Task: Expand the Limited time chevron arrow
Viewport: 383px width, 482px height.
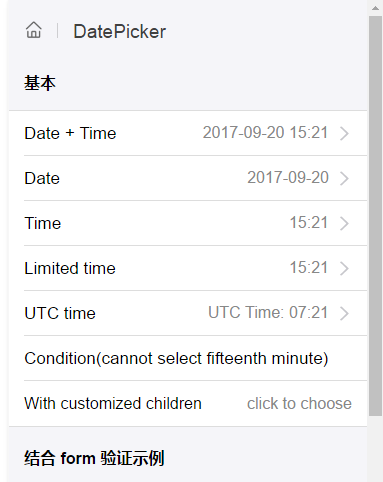Action: (344, 268)
